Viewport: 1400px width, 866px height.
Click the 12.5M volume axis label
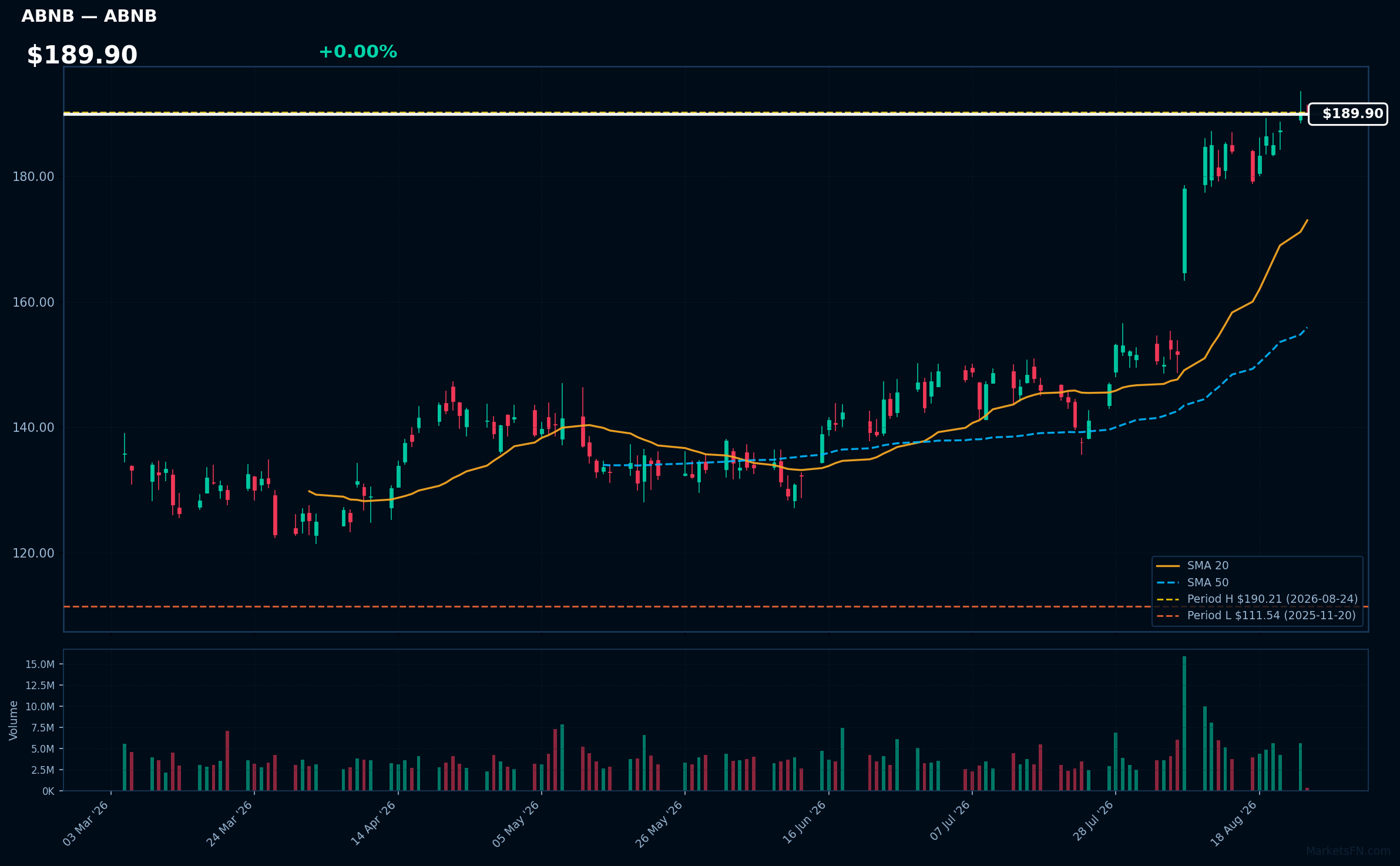click(x=40, y=686)
